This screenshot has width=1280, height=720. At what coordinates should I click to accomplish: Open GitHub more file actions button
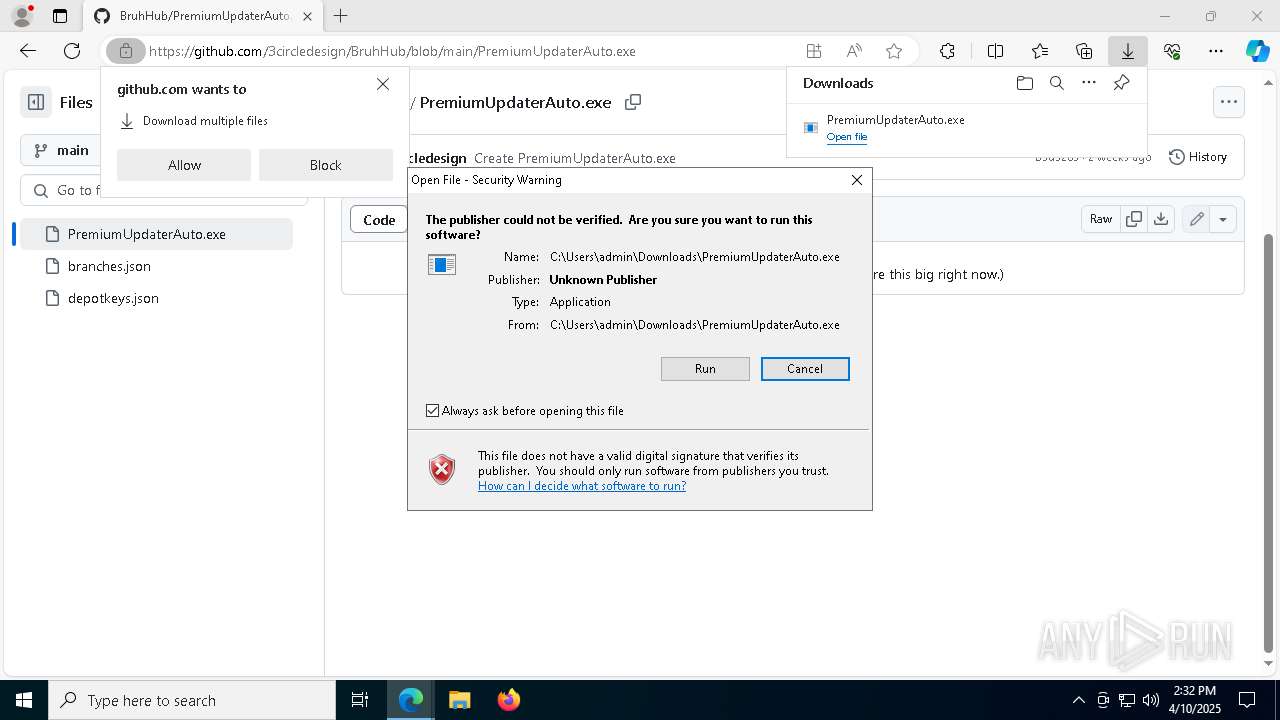point(1228,101)
